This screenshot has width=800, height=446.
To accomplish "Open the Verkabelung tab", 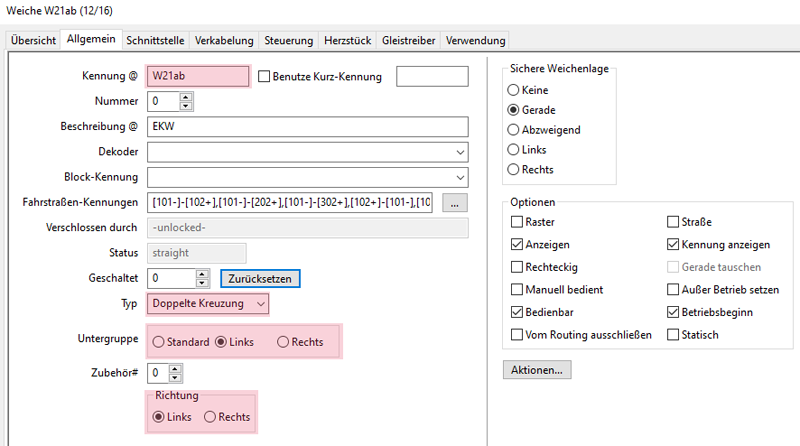I will point(224,40).
